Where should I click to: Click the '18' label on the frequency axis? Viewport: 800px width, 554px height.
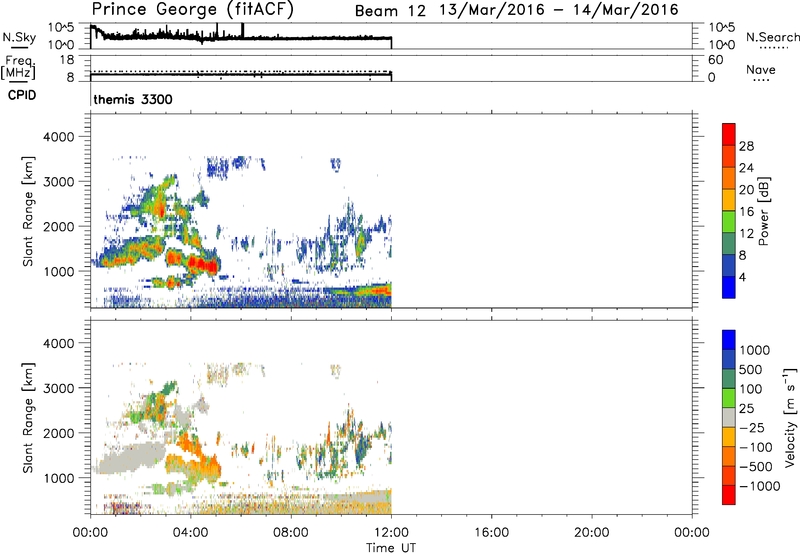point(67,60)
